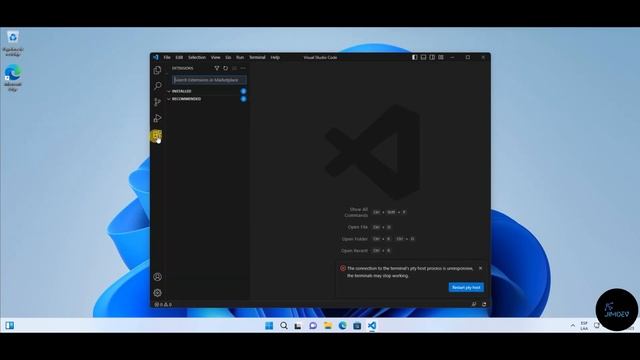The width and height of the screenshot is (640, 360).
Task: Open Task View on the taskbar
Action: [x=298, y=325]
